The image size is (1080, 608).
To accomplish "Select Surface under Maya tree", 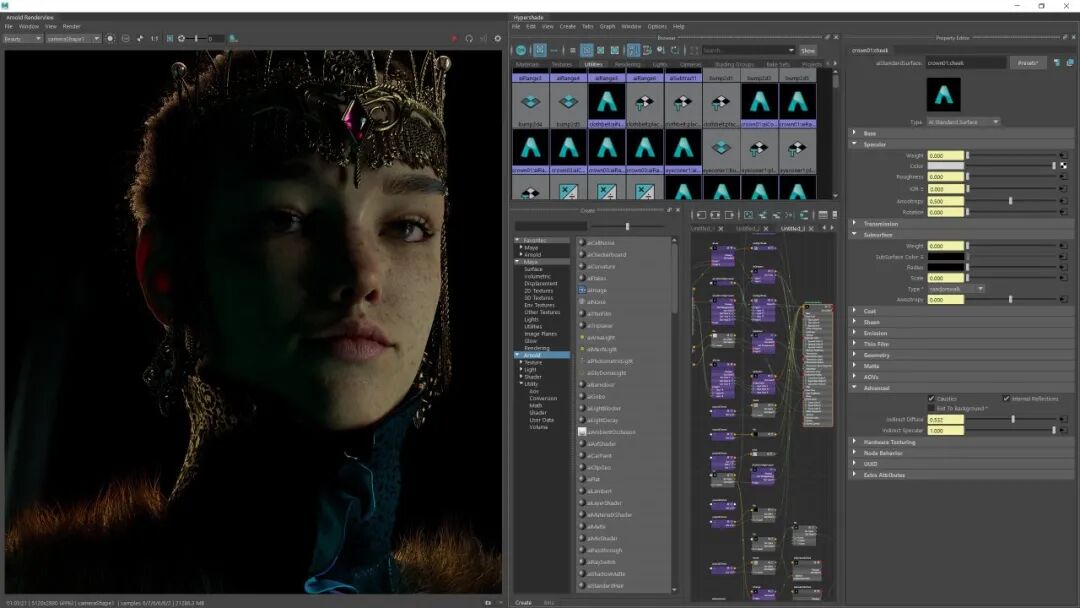I will tap(533, 269).
